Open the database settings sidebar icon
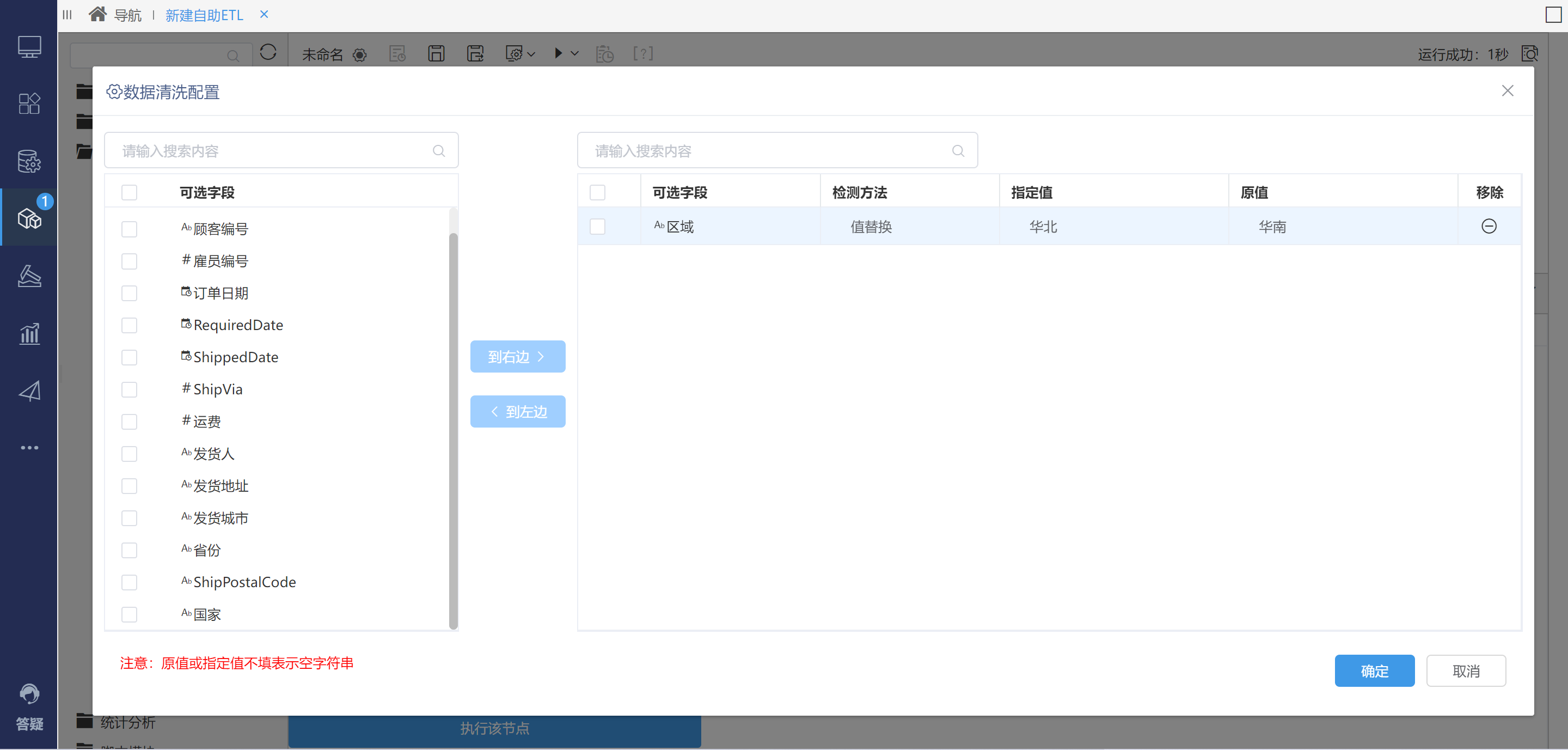 pos(29,161)
